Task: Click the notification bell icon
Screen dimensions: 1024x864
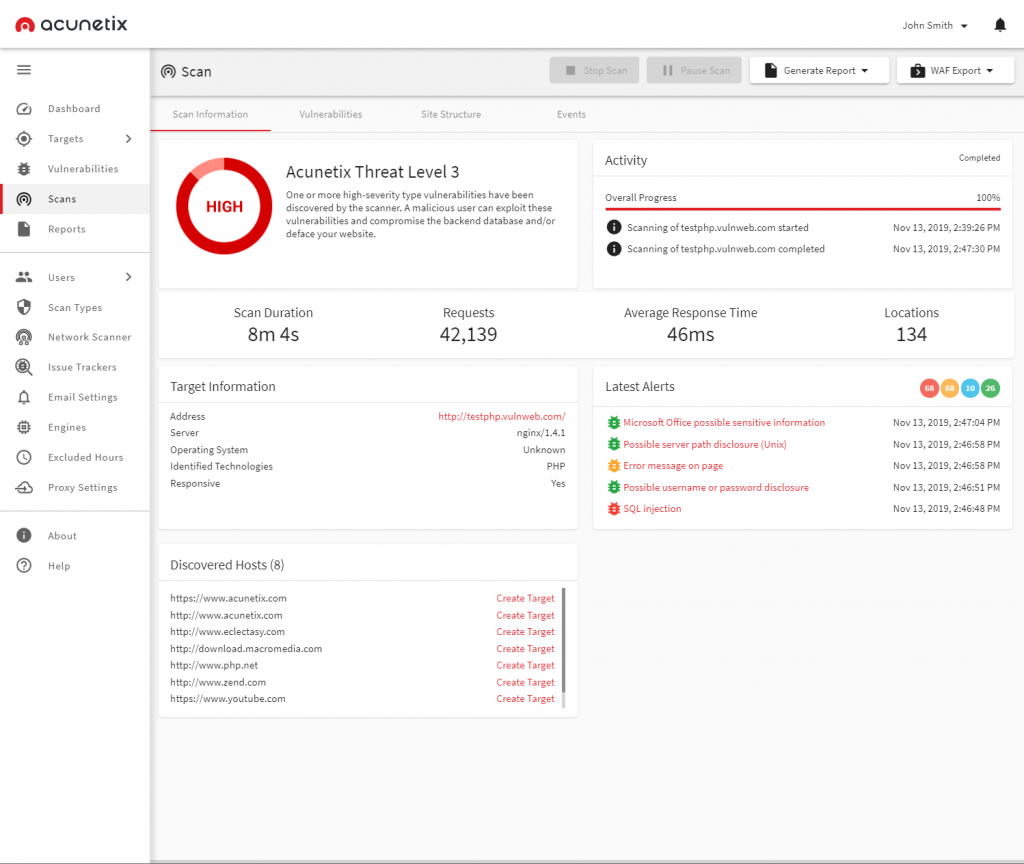Action: [x=999, y=24]
